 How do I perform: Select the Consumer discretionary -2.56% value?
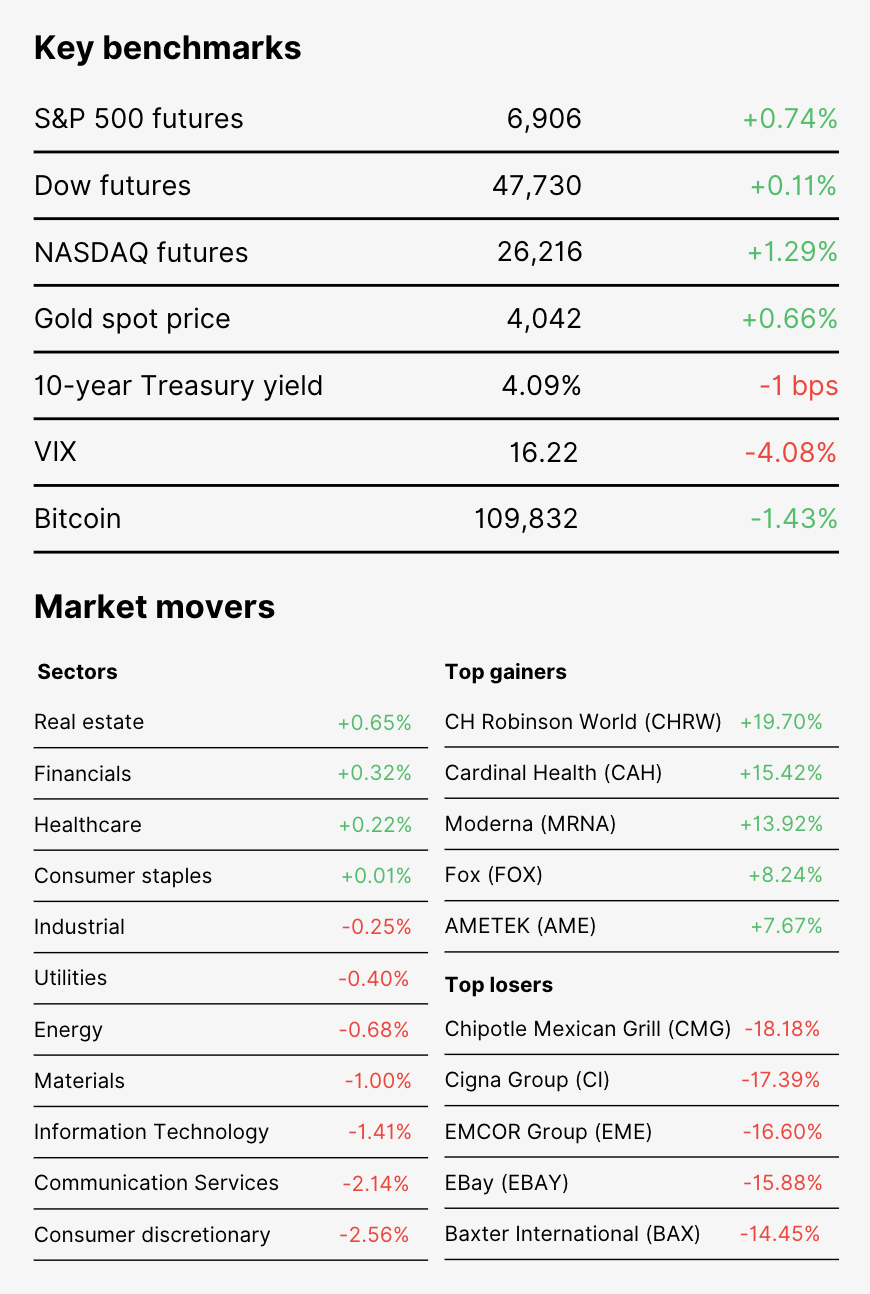(374, 1235)
